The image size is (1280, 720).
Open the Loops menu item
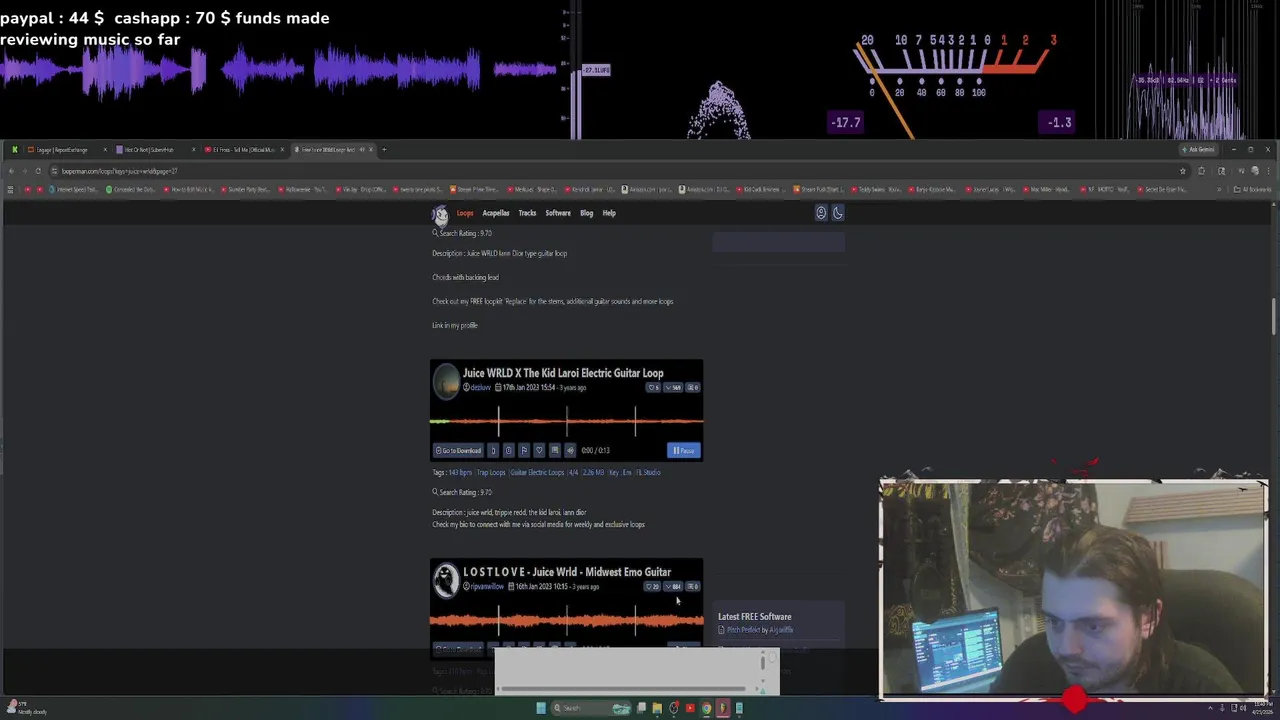point(465,213)
